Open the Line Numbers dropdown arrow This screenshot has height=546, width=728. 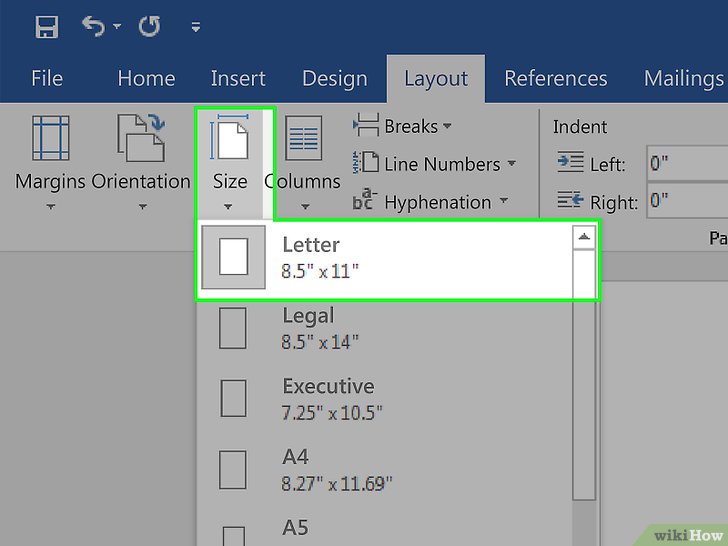[512, 163]
